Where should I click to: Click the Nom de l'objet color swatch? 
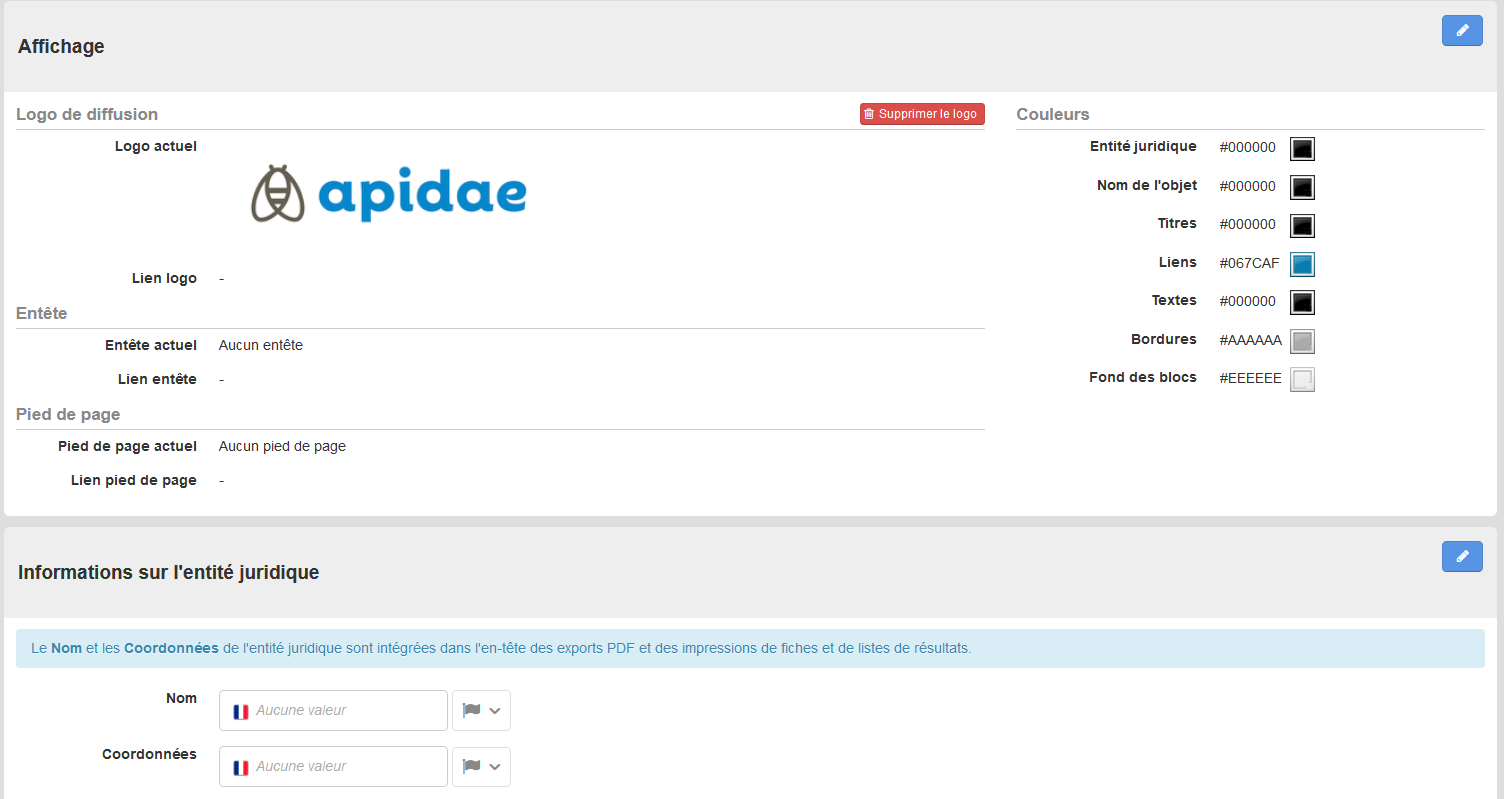point(1302,187)
